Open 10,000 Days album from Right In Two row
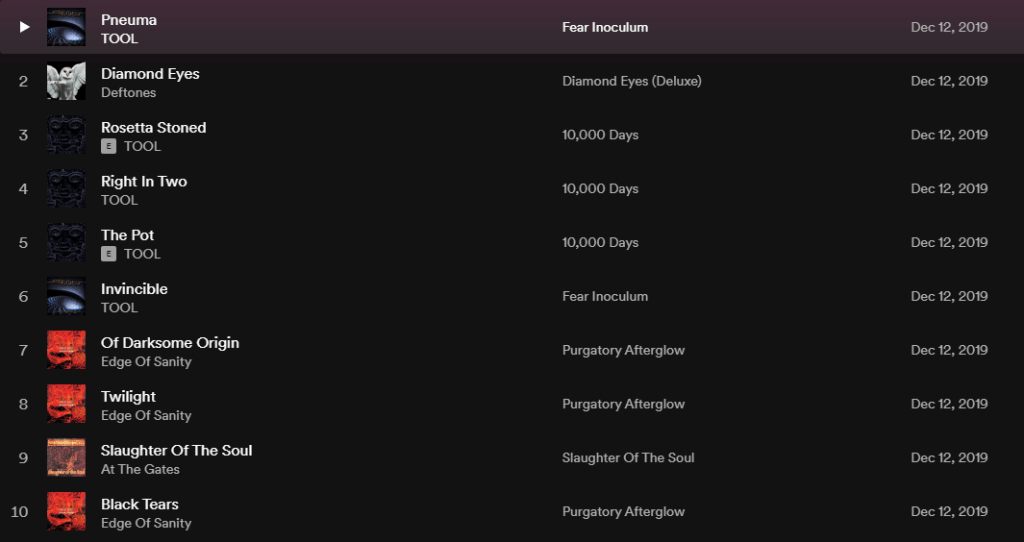Screen dimensions: 1024x542 click(600, 189)
